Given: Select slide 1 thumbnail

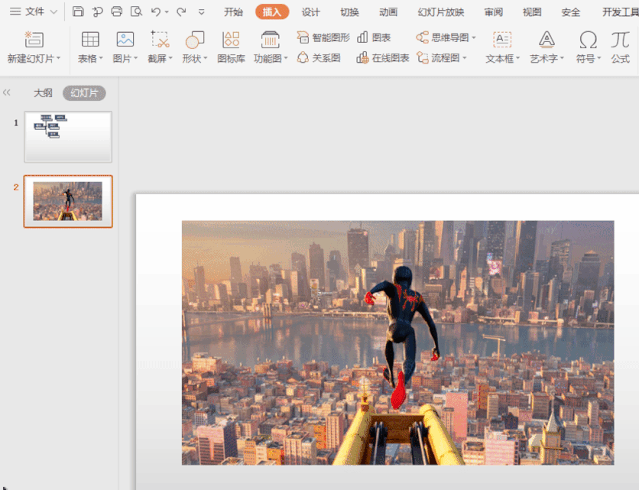Looking at the screenshot, I should click(68, 136).
